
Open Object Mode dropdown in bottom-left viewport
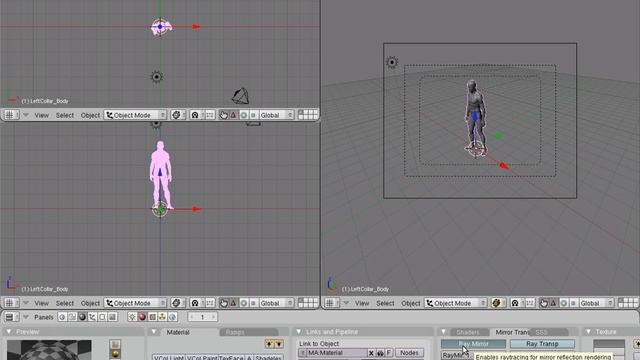[136, 303]
